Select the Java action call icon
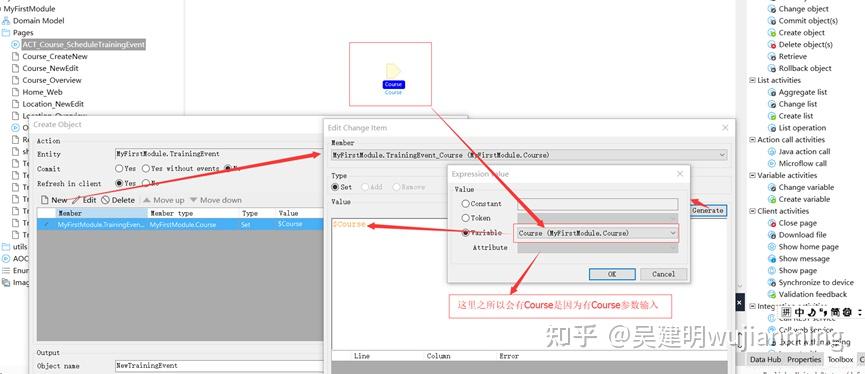 click(x=772, y=152)
